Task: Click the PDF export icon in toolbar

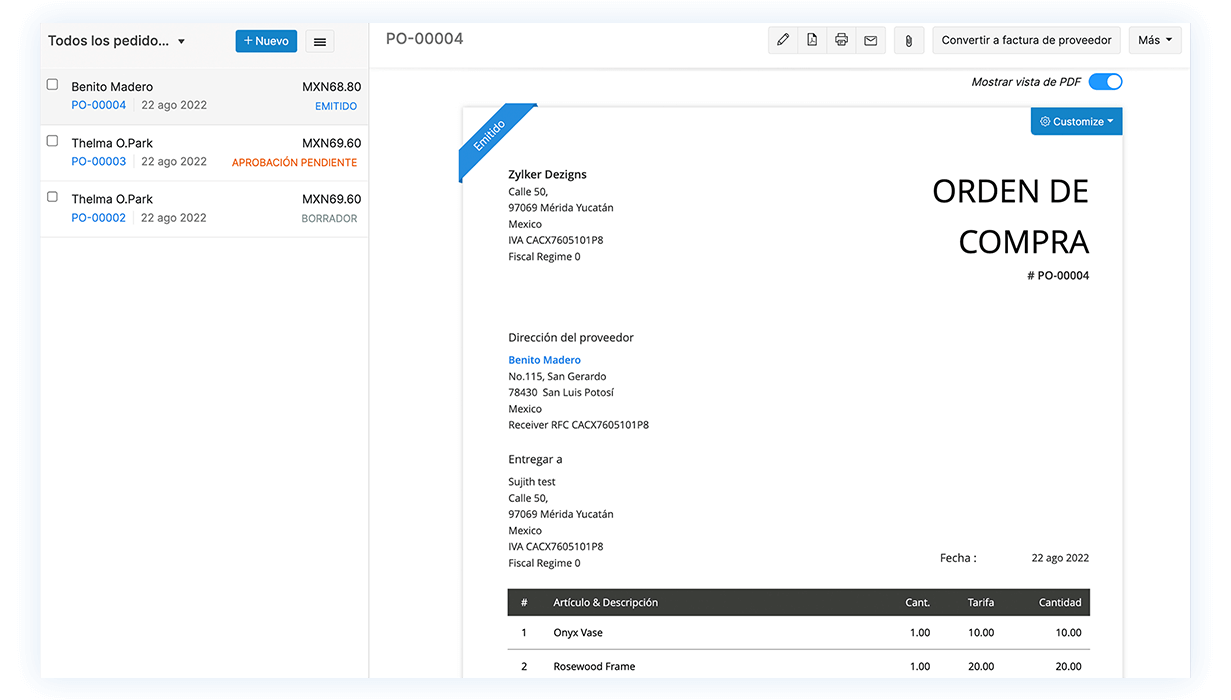Action: (812, 40)
